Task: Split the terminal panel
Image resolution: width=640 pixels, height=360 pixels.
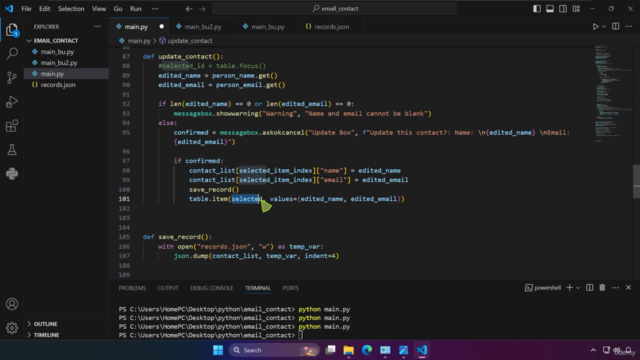Action: 589,288
